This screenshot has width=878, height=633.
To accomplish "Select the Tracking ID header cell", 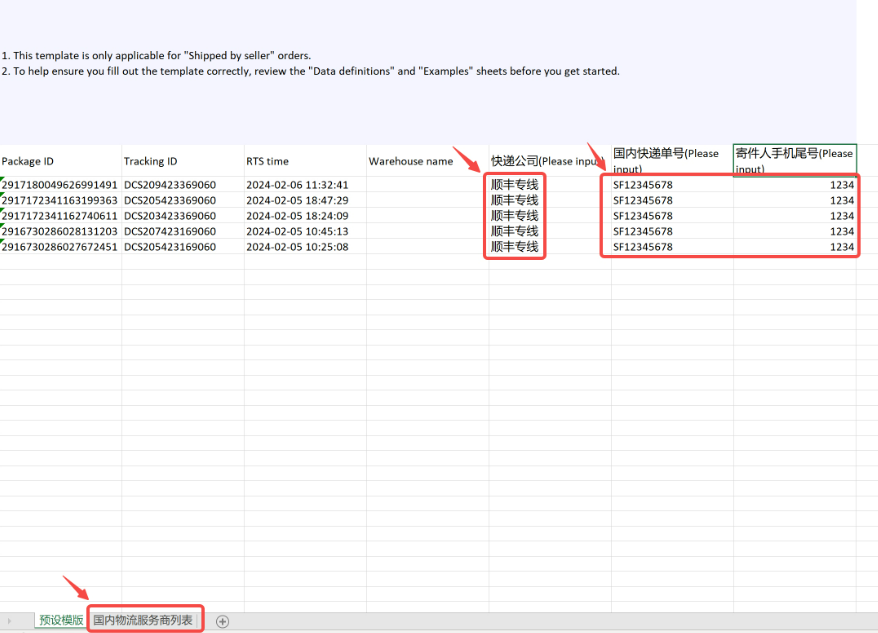I will [x=183, y=161].
